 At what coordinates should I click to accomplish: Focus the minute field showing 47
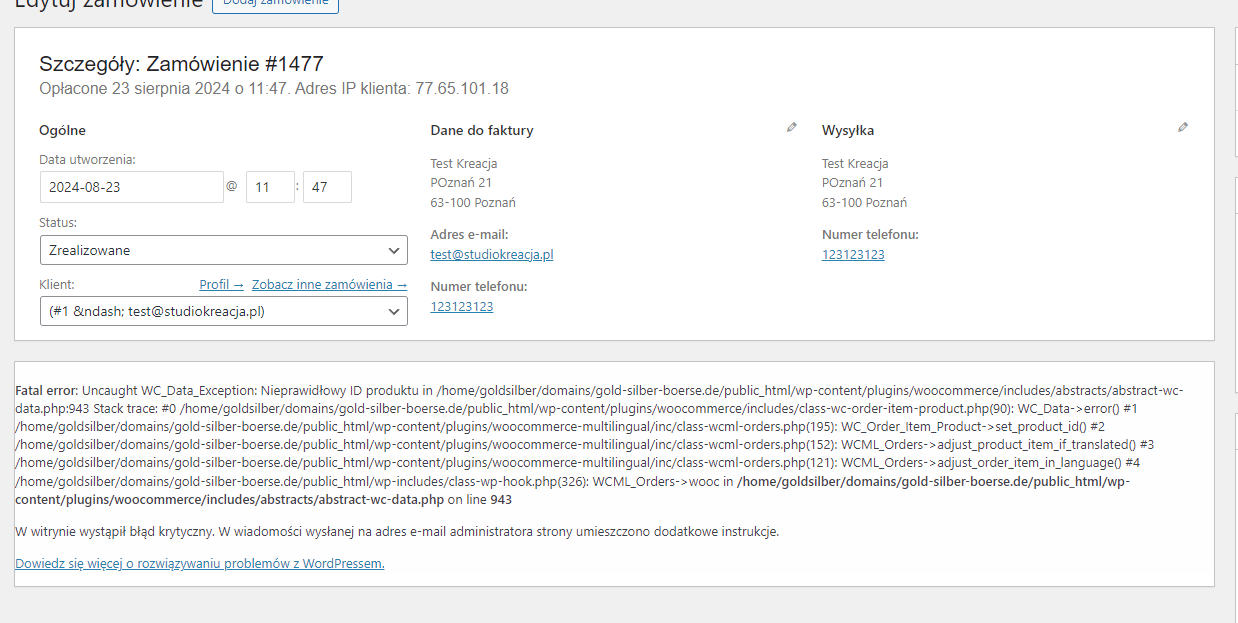click(327, 187)
